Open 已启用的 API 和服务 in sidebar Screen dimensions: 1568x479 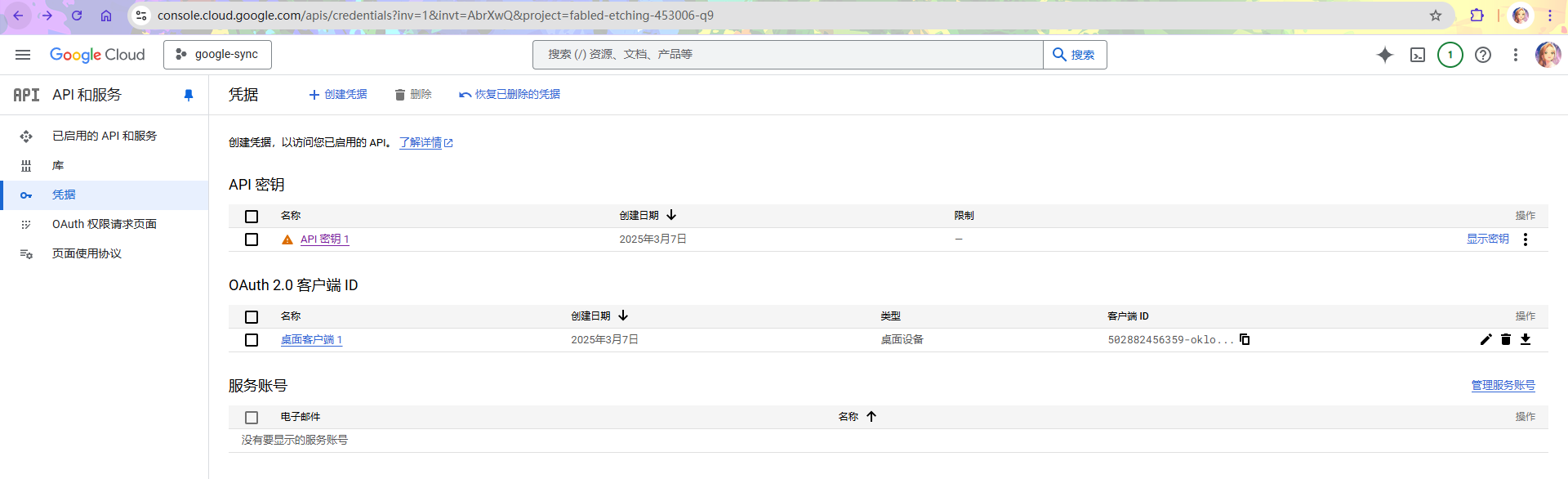105,136
